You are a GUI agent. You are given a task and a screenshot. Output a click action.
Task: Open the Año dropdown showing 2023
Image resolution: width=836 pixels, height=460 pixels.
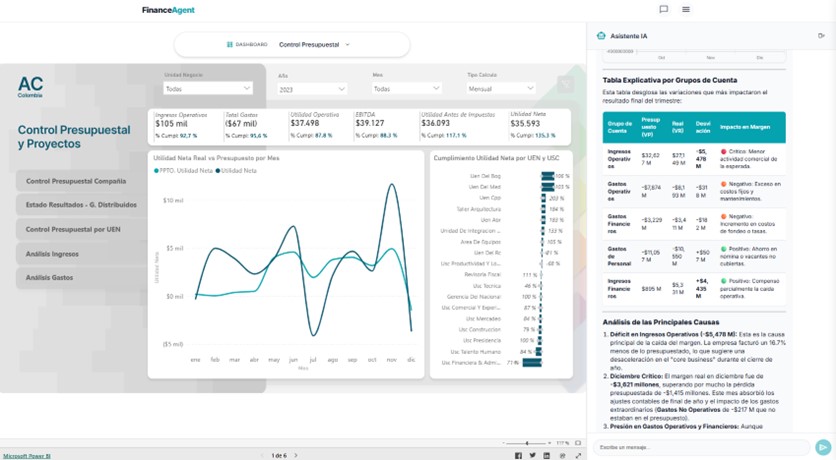pyautogui.click(x=312, y=89)
